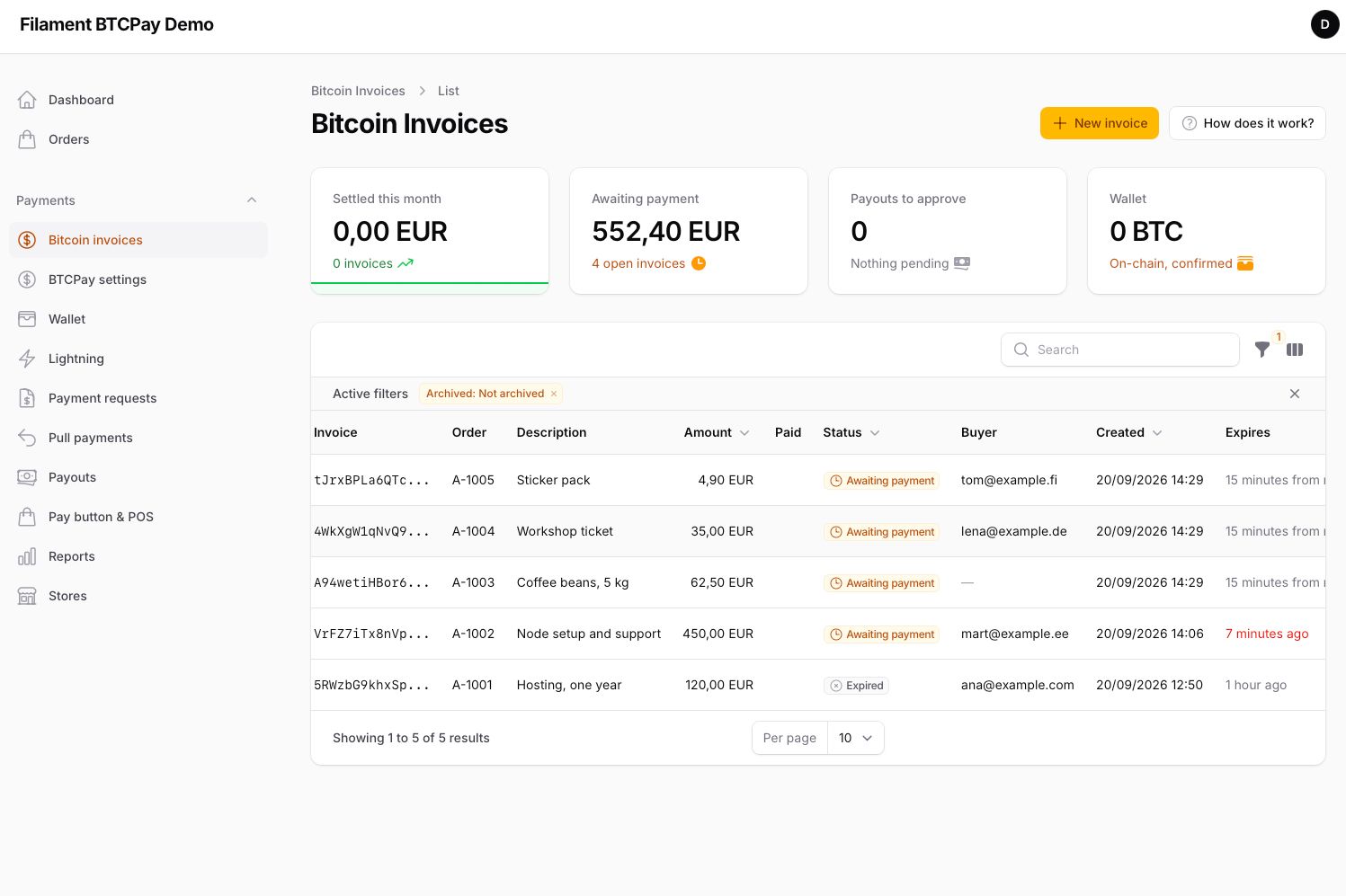Click the Orders shopping bag icon

[x=27, y=139]
